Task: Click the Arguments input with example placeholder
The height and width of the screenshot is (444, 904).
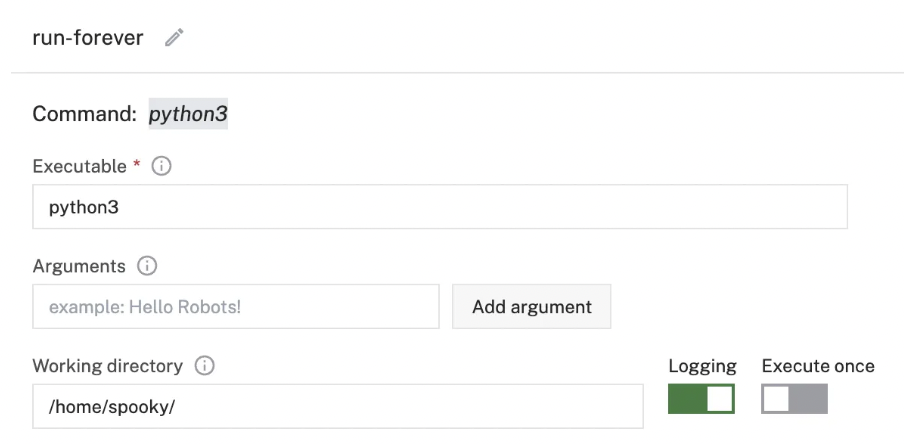Action: [x=236, y=306]
